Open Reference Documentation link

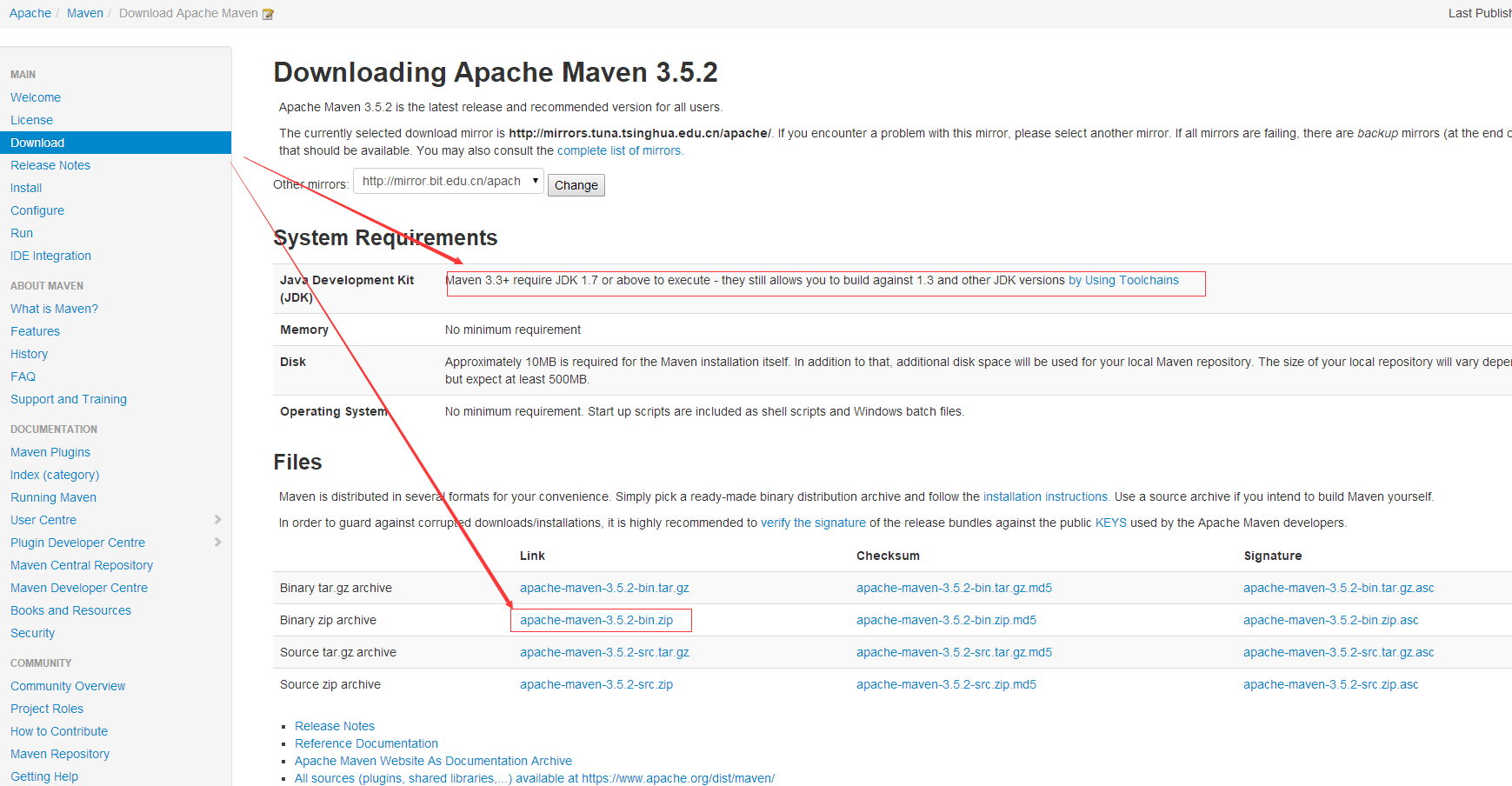coord(366,743)
